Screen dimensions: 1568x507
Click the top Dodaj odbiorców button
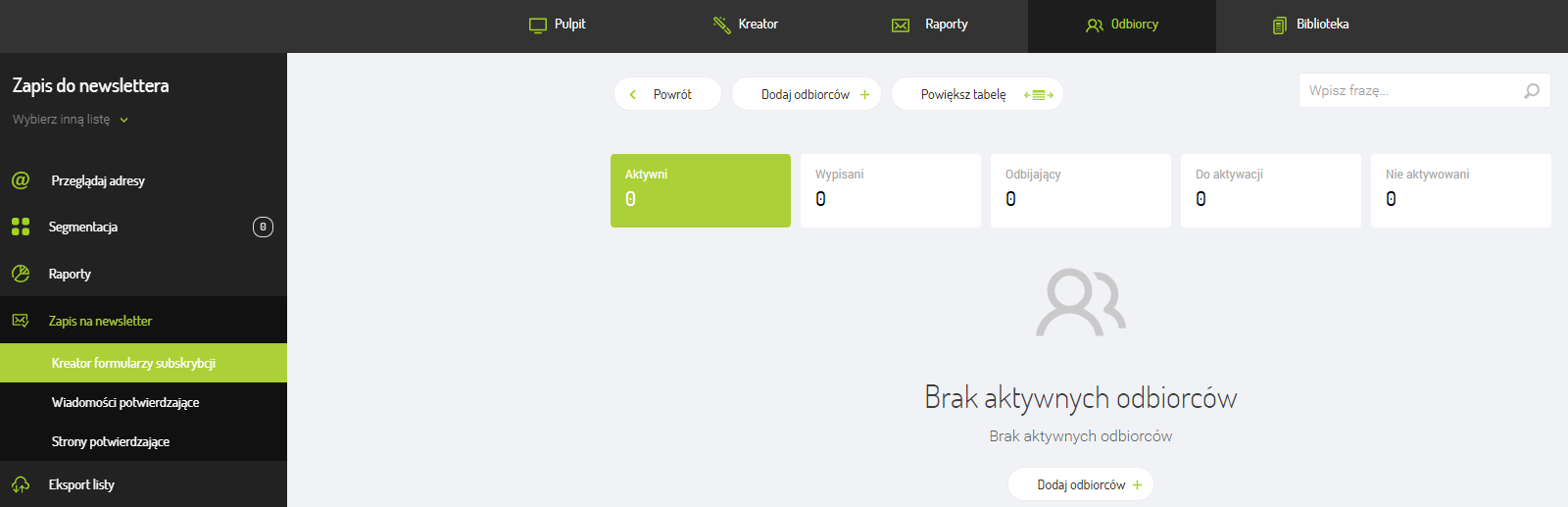click(x=806, y=94)
